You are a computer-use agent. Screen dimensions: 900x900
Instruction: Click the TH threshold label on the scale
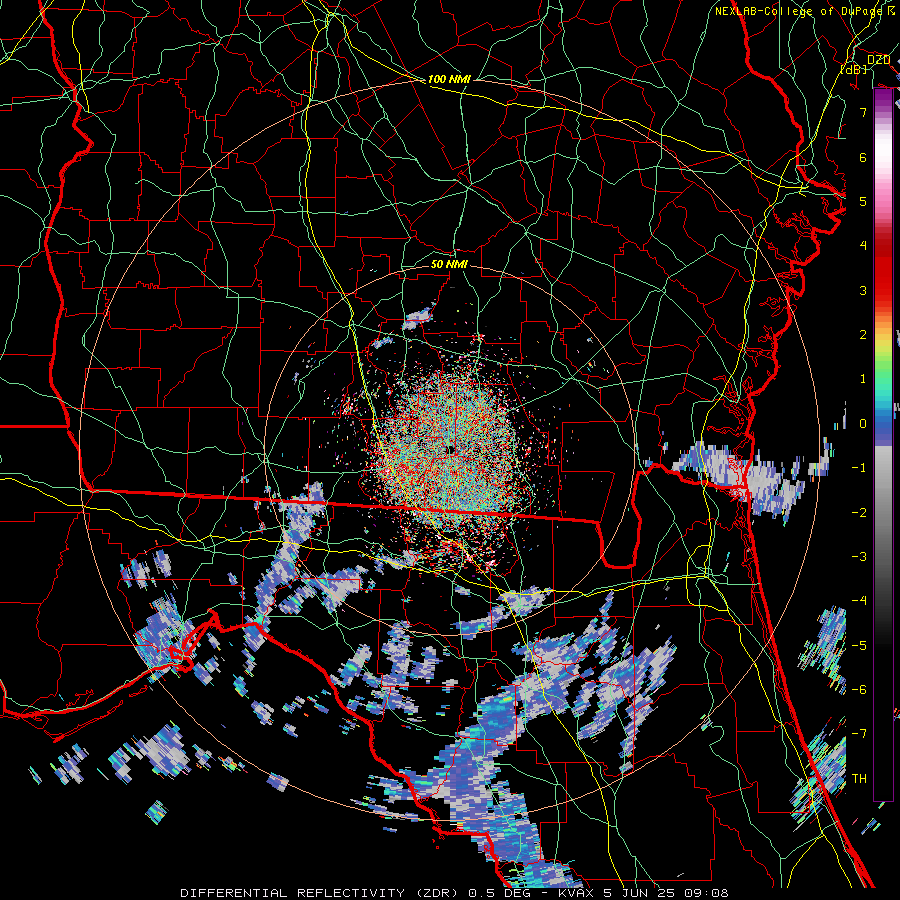pyautogui.click(x=859, y=779)
